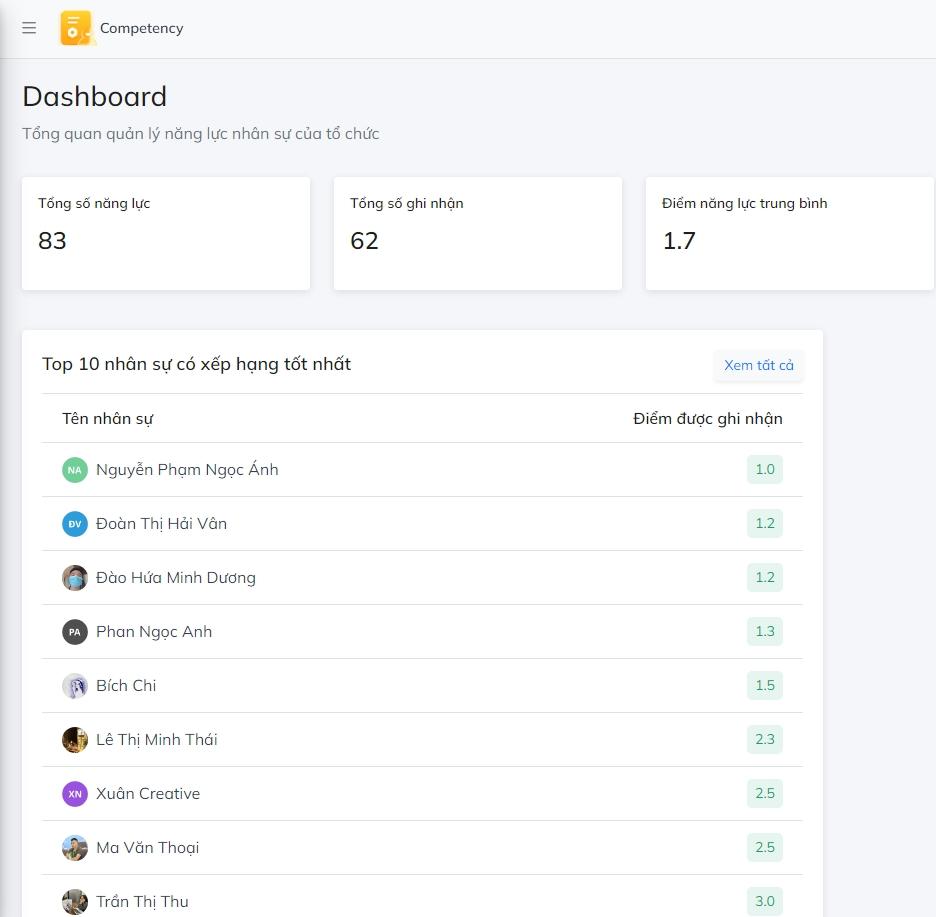Click the 'Xem tất cả' button
936x917 pixels.
coord(758,365)
